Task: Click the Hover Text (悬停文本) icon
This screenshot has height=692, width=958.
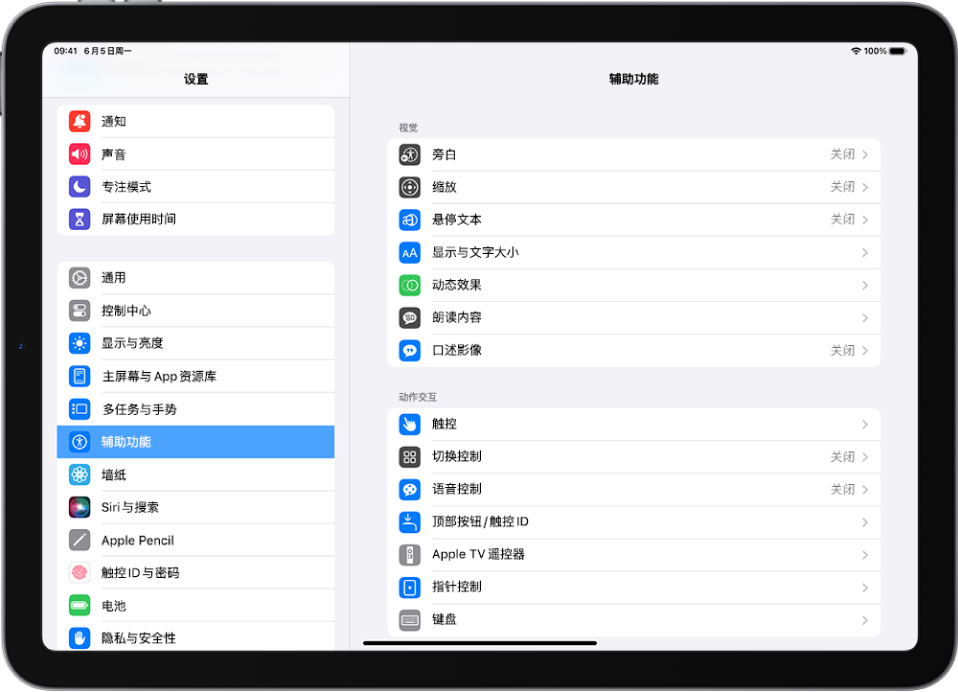Action: (x=409, y=220)
